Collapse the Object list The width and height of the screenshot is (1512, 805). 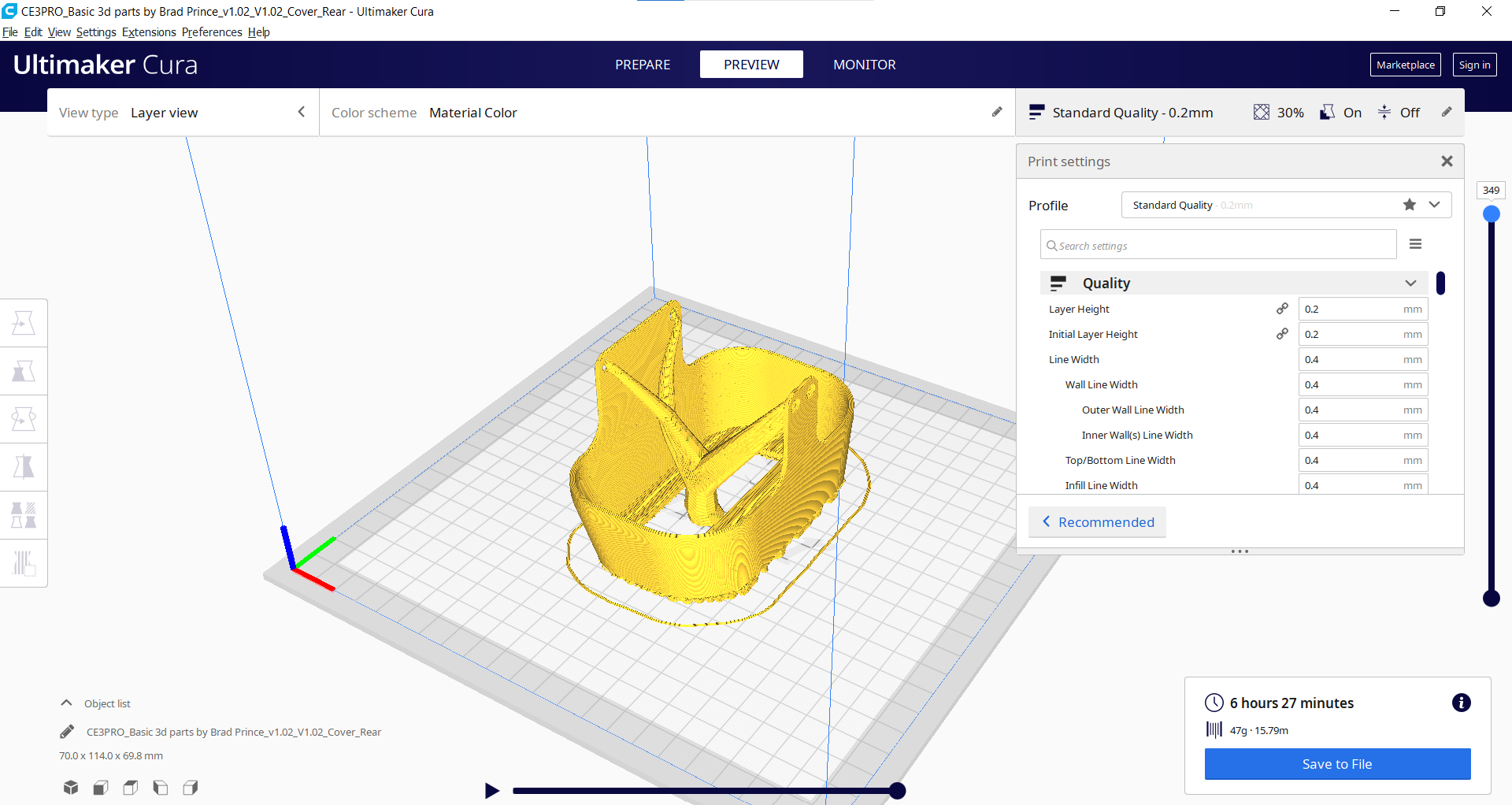[67, 703]
